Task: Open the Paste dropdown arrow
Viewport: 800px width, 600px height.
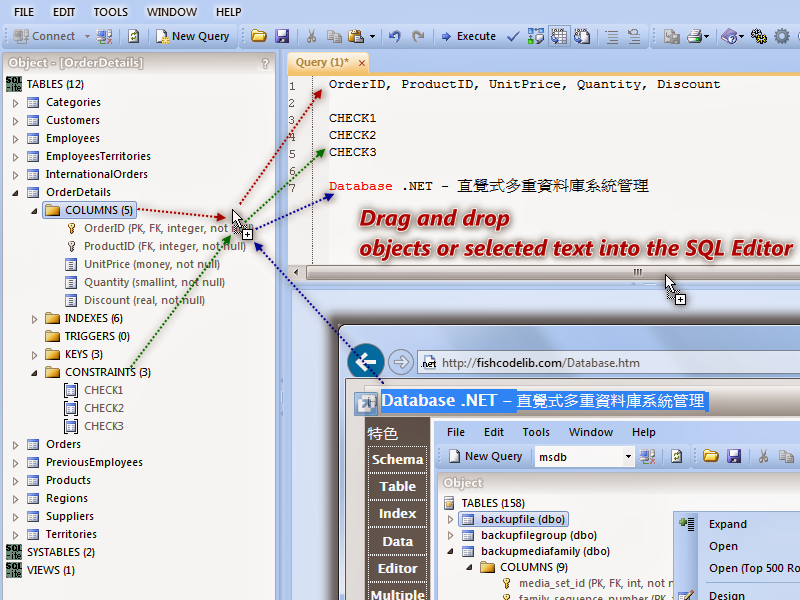Action: tap(372, 36)
